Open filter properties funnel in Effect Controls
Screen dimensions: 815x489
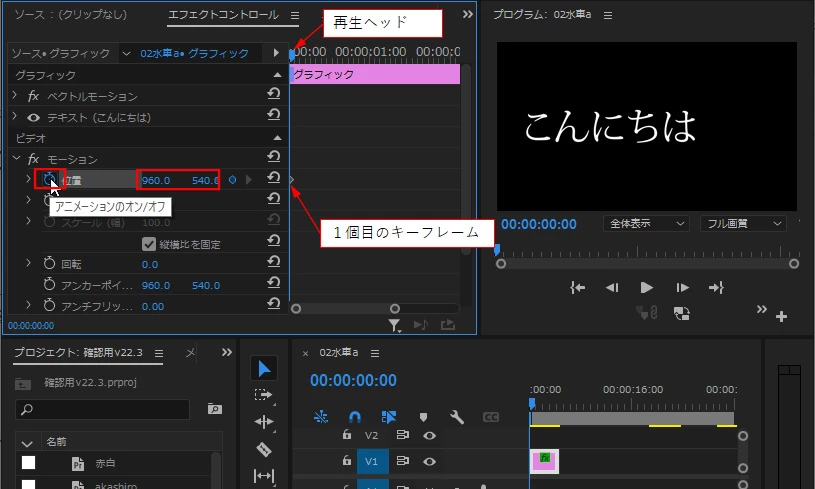coord(395,326)
